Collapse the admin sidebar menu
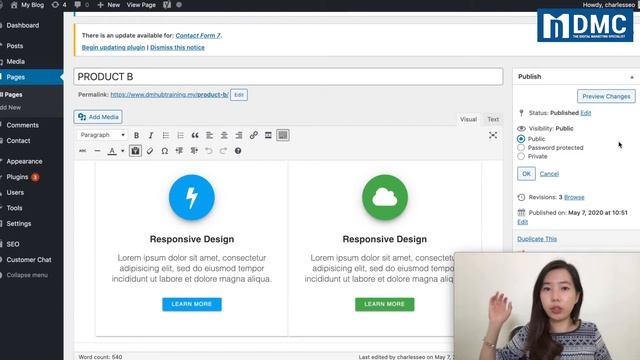Viewport: 640px width, 360px height. [x=27, y=275]
